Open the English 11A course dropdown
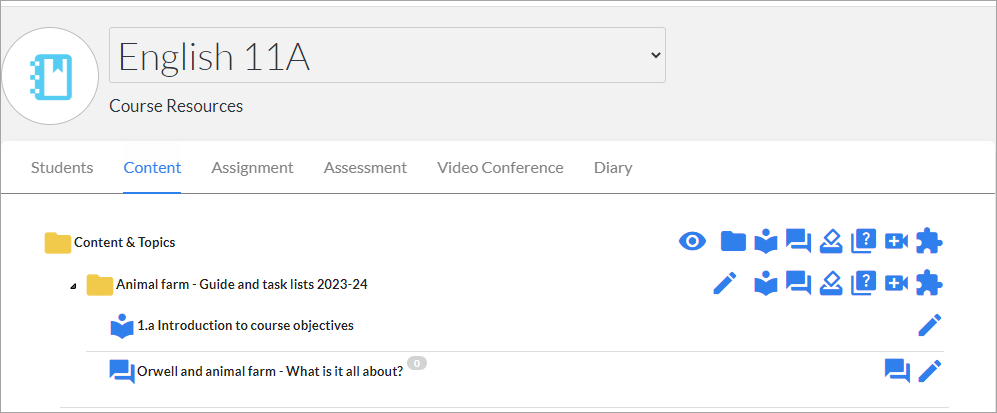 (x=387, y=55)
